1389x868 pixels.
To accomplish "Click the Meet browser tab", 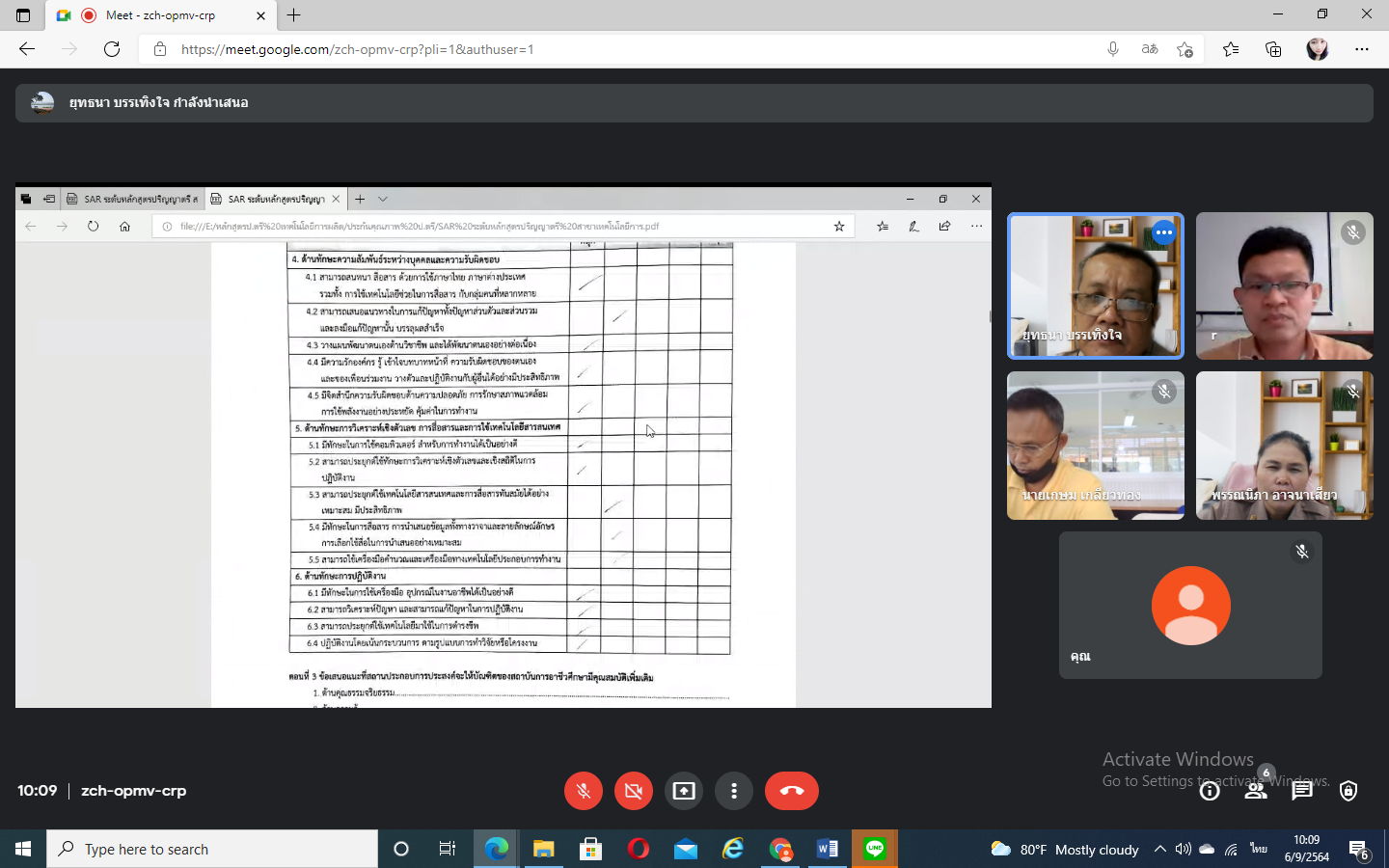I will (161, 15).
